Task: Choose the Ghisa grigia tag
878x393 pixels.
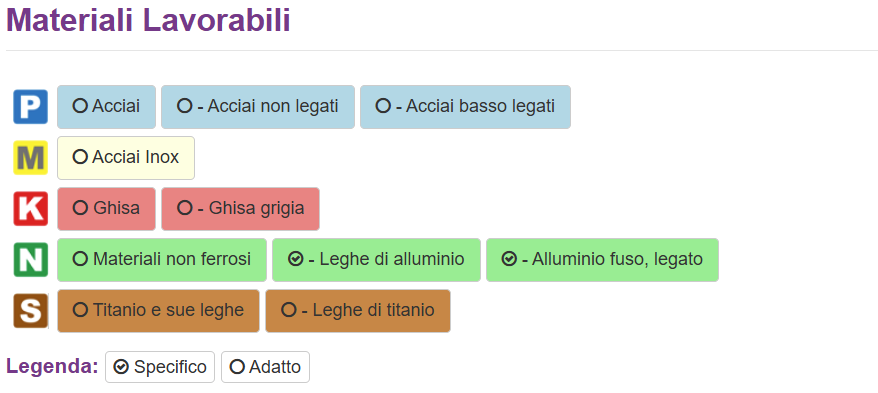Action: coord(240,209)
